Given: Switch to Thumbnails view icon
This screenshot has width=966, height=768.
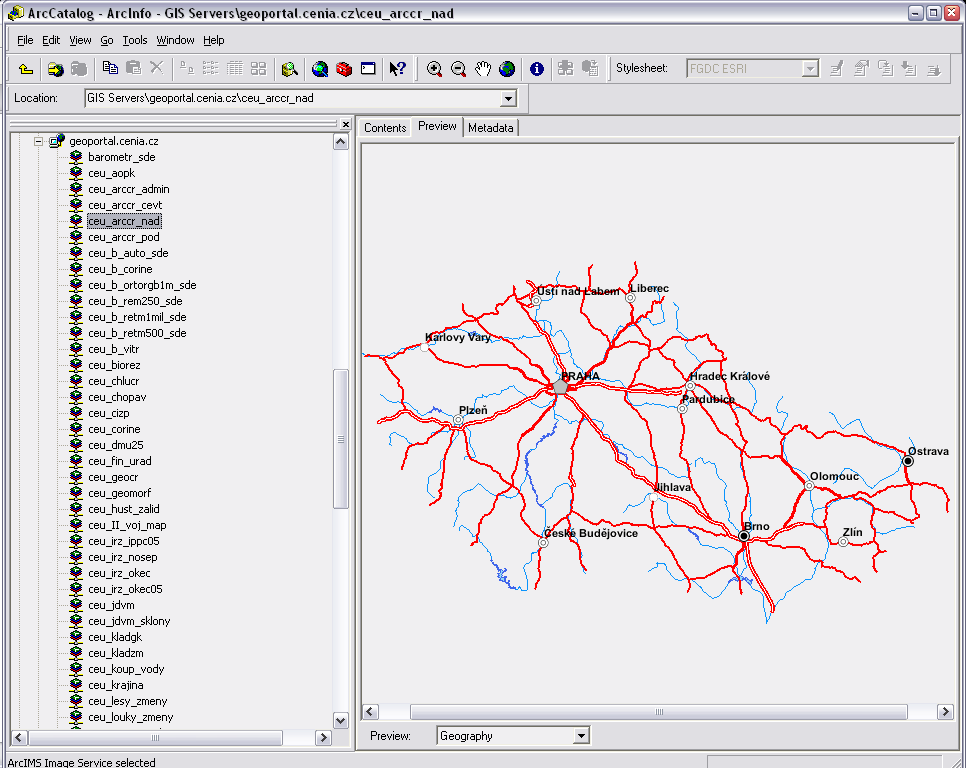Looking at the screenshot, I should (x=259, y=68).
